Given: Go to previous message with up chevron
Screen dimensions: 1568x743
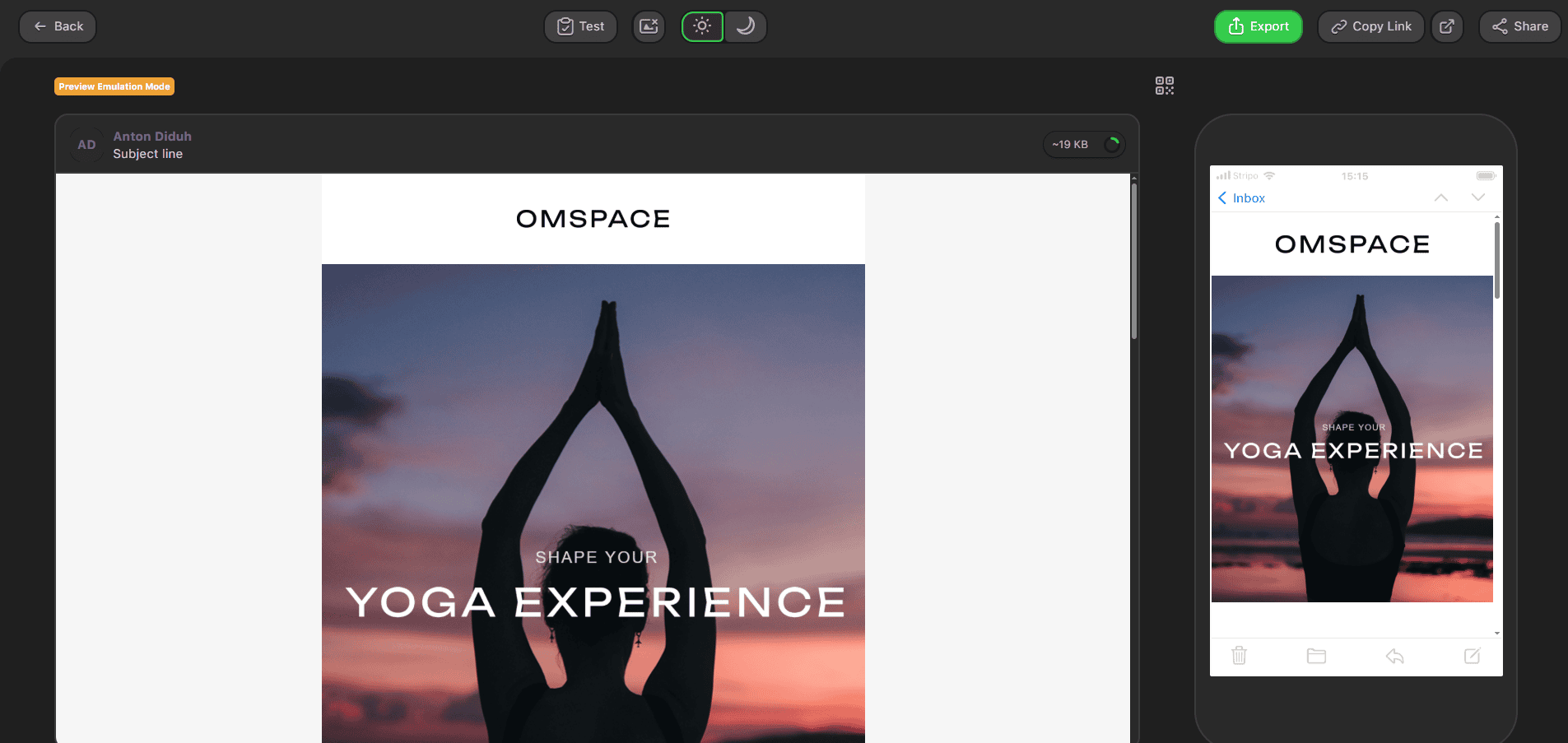Looking at the screenshot, I should (x=1440, y=197).
